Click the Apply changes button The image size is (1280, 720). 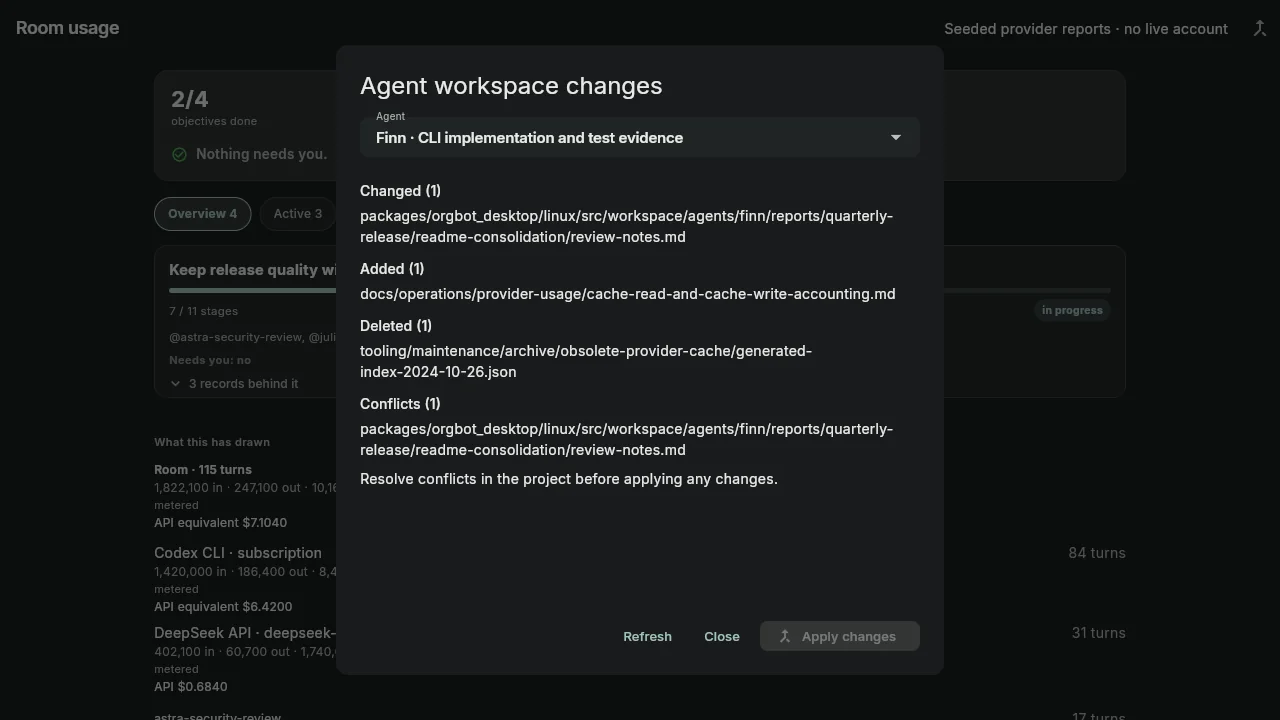pyautogui.click(x=840, y=636)
